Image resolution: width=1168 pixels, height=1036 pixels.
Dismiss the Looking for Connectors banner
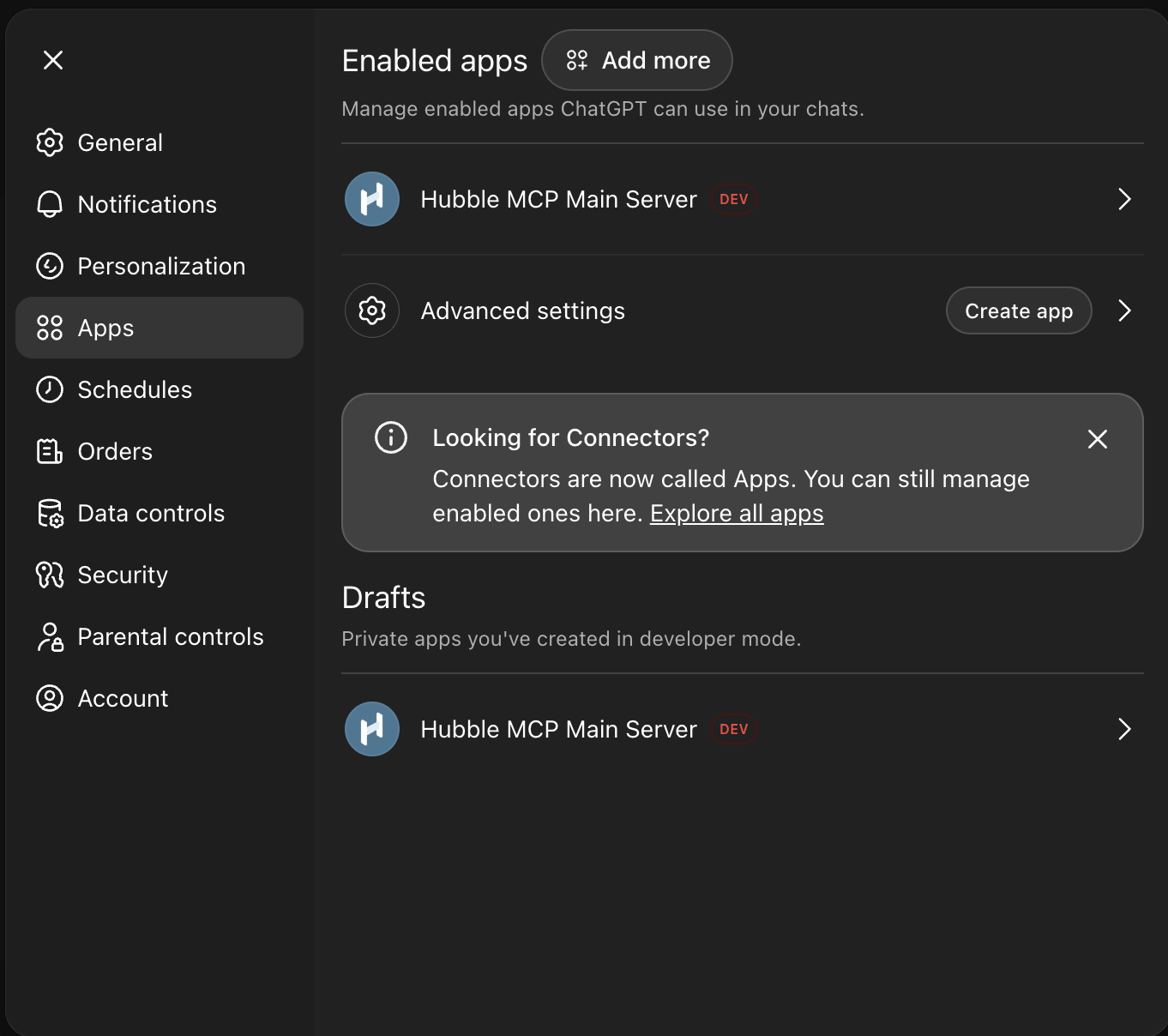1098,439
